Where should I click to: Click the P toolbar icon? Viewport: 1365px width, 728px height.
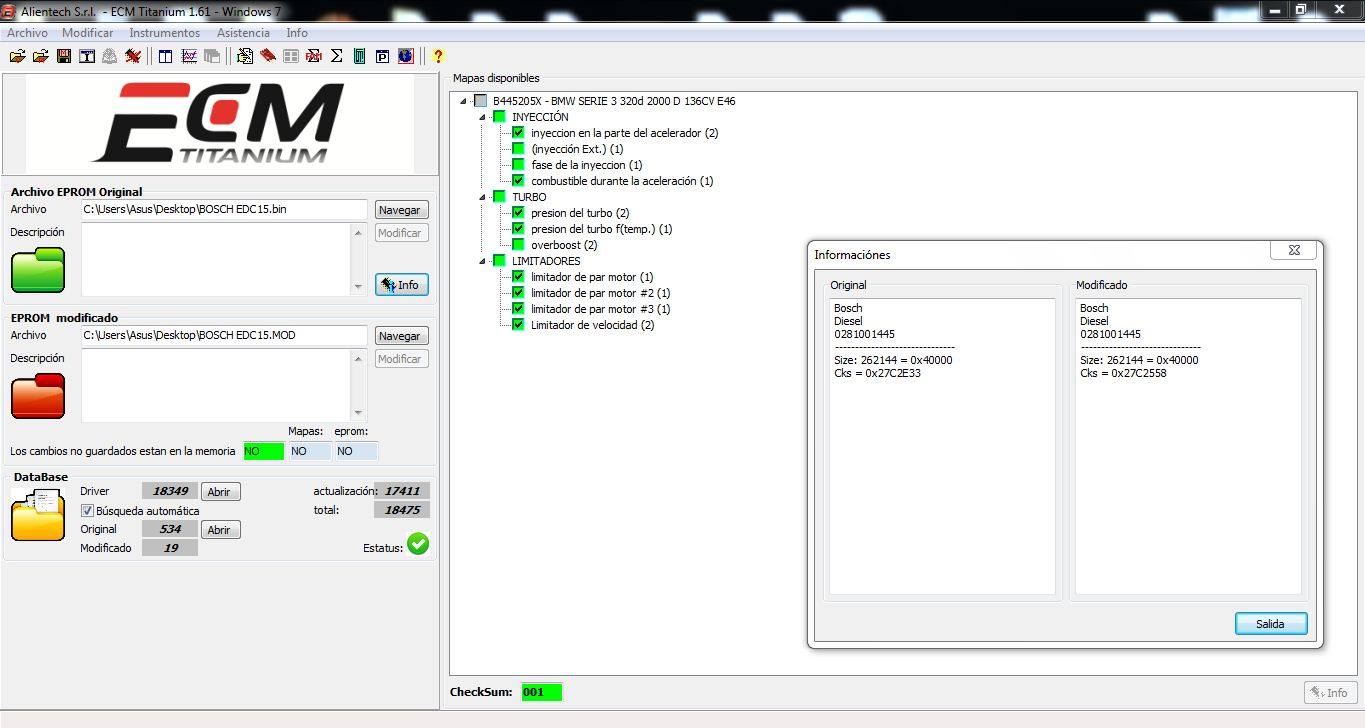click(383, 56)
